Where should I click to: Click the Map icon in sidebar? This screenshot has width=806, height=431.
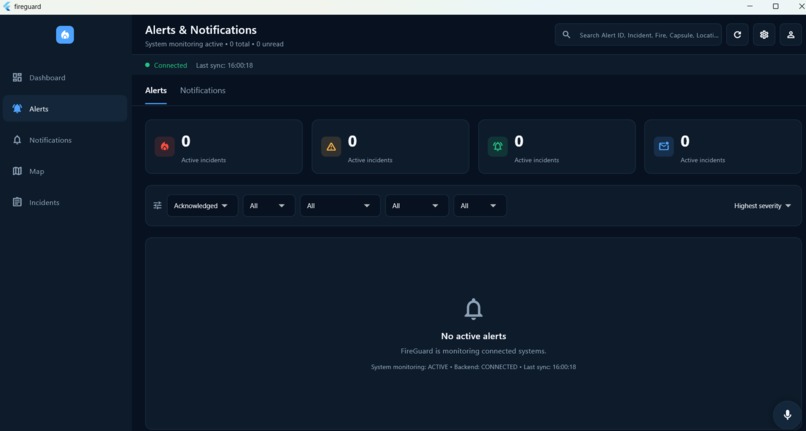coord(17,171)
